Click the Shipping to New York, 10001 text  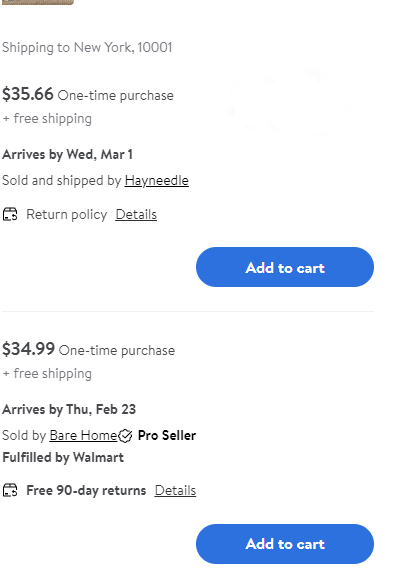[x=87, y=47]
